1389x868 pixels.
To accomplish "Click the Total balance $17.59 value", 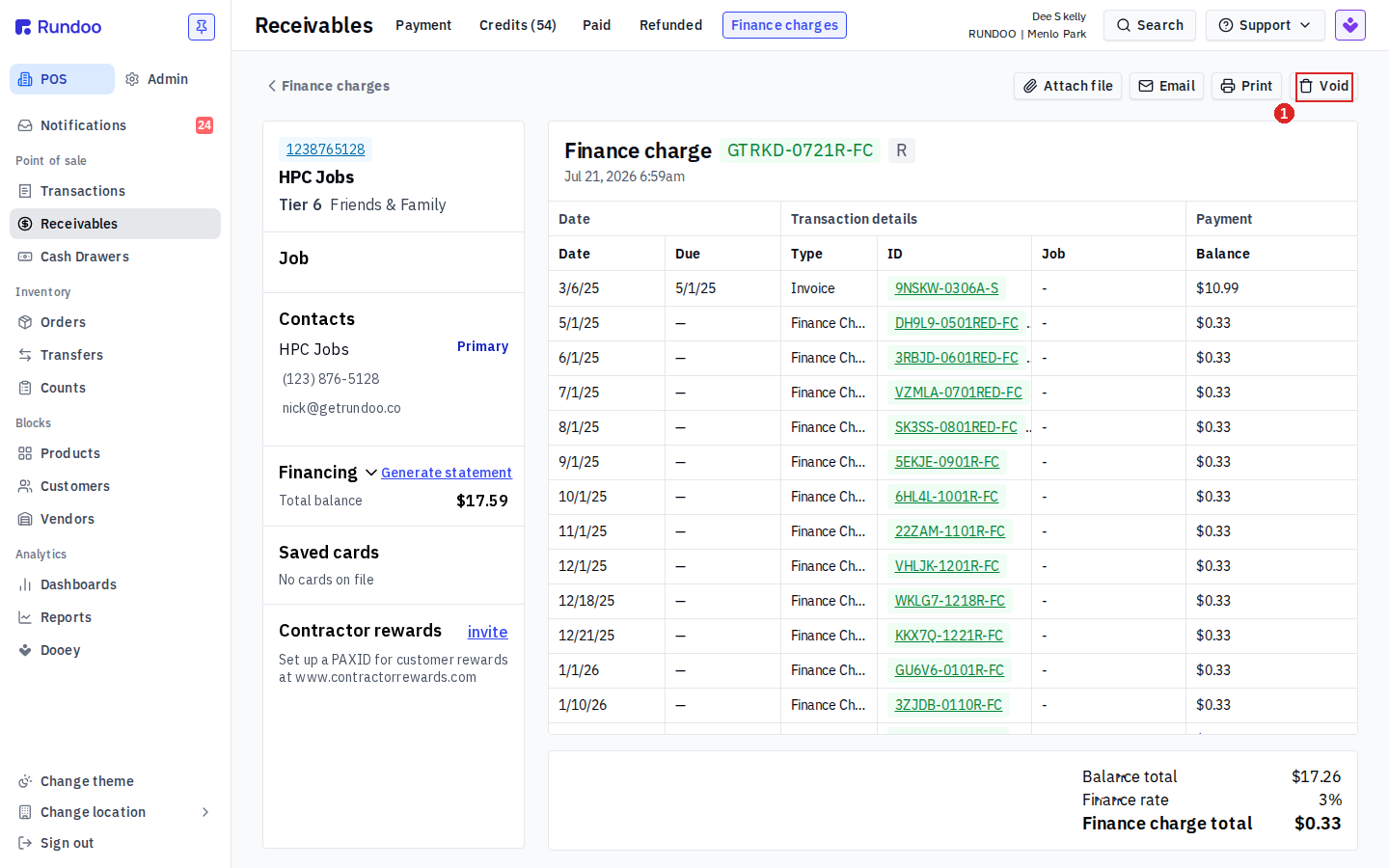I will pos(481,501).
